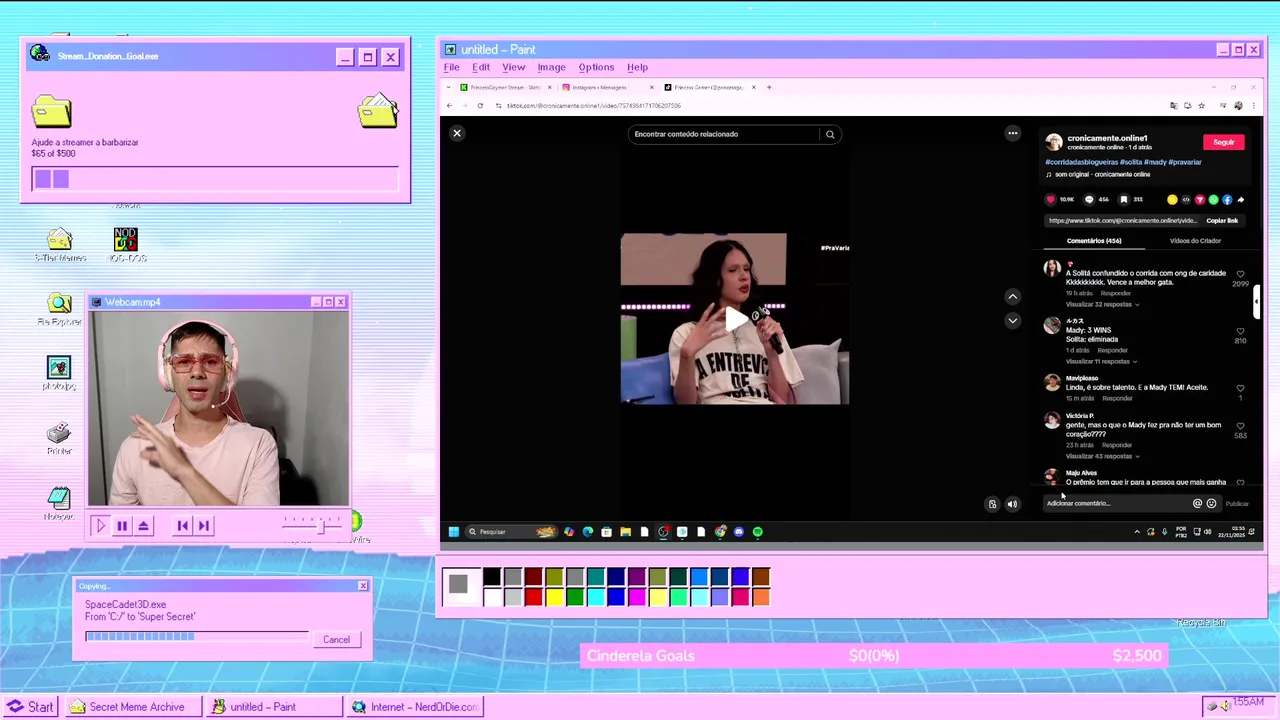This screenshot has width=1280, height=720.
Task: Cancel the SpaceCadet3D.exe copying dialog
Action: point(336,640)
